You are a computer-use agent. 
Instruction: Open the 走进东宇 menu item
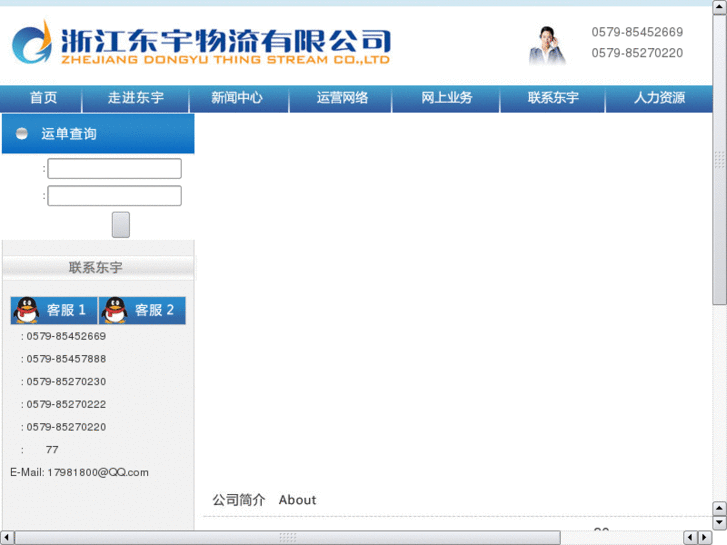point(136,98)
